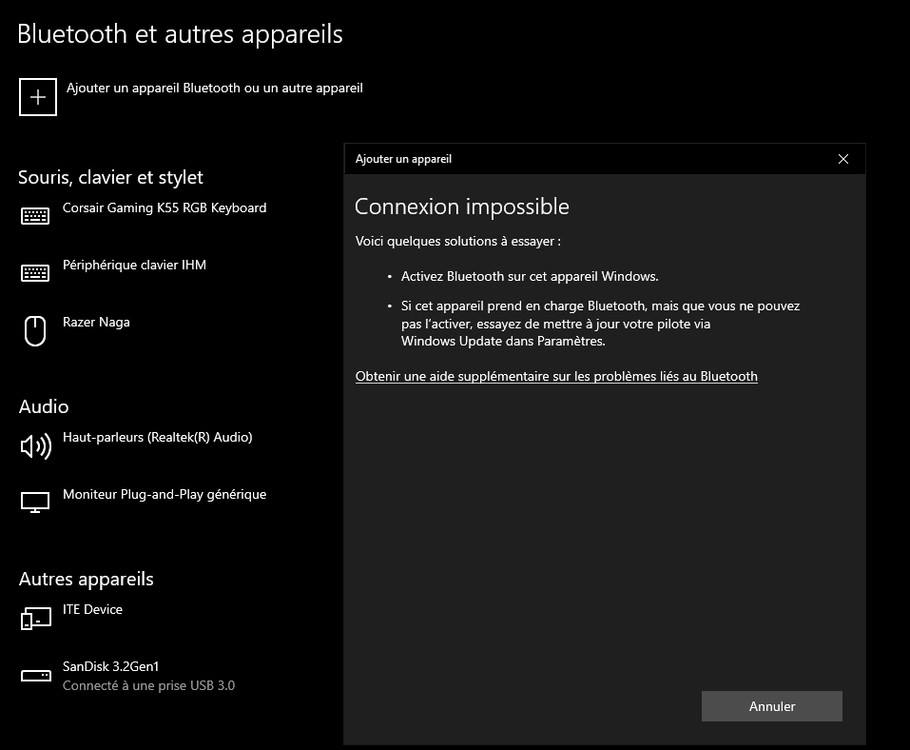Viewport: 910px width, 750px height.
Task: Choose the ITE Device name
Action: click(x=92, y=609)
